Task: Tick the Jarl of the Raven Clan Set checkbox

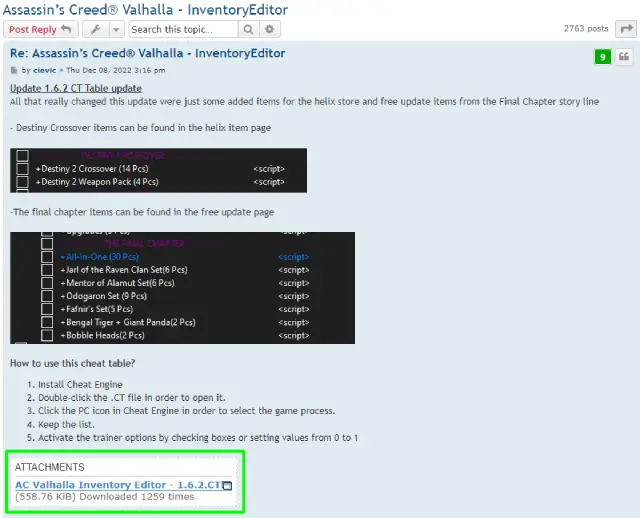Action: coord(47,270)
